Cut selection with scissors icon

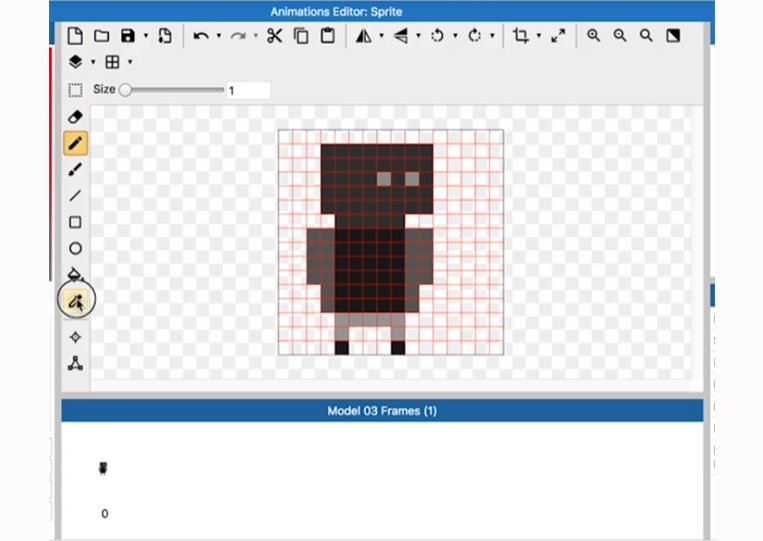point(274,36)
